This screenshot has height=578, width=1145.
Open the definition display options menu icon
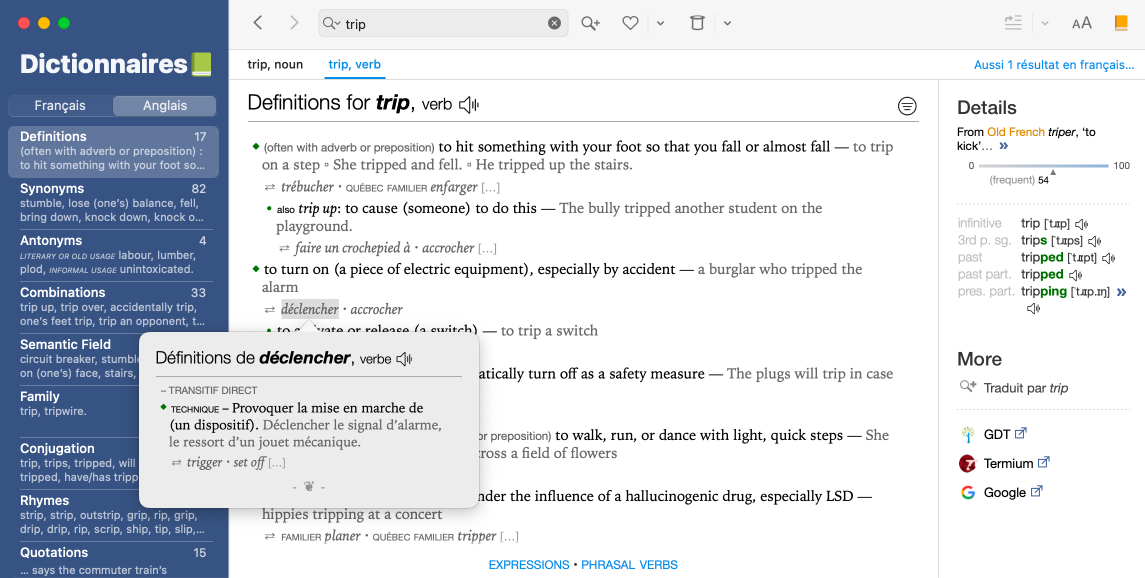907,105
